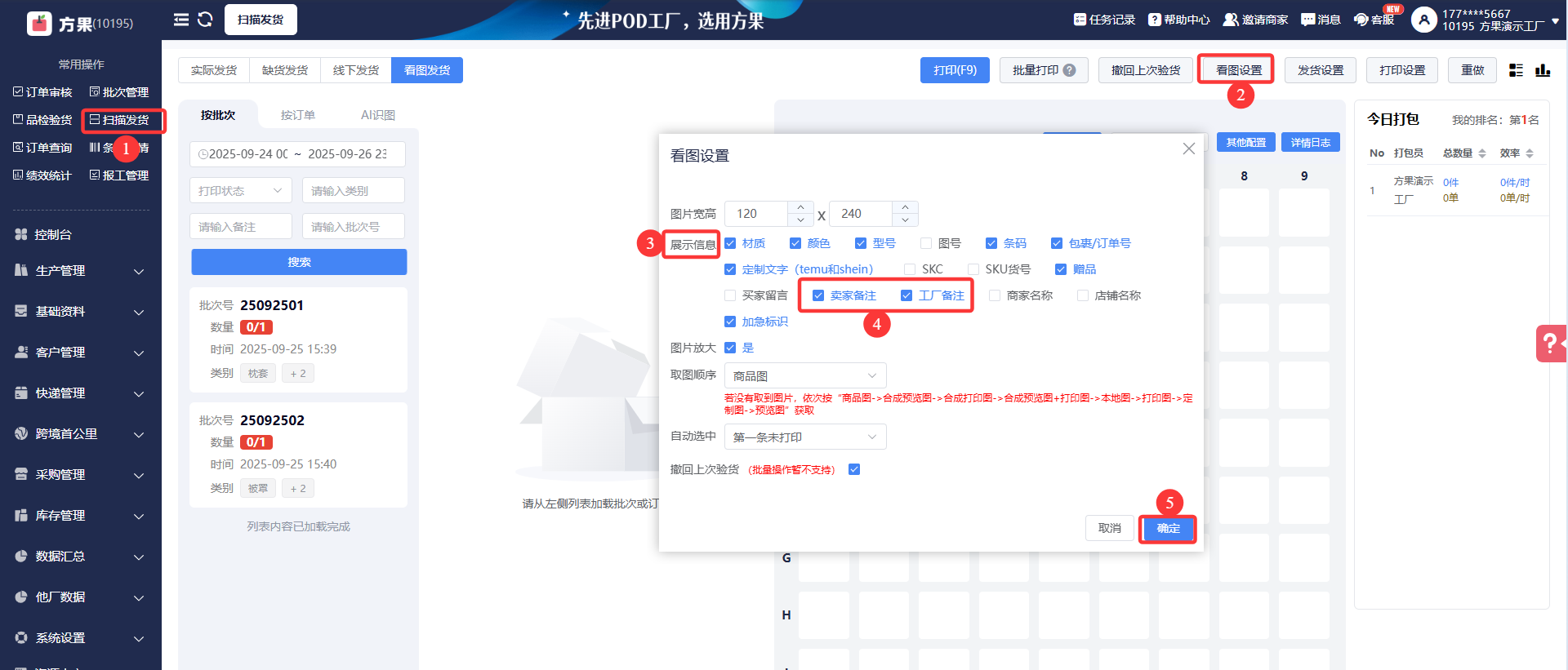
Task: Open 邀请商家 invite merchants
Action: pos(1255,20)
